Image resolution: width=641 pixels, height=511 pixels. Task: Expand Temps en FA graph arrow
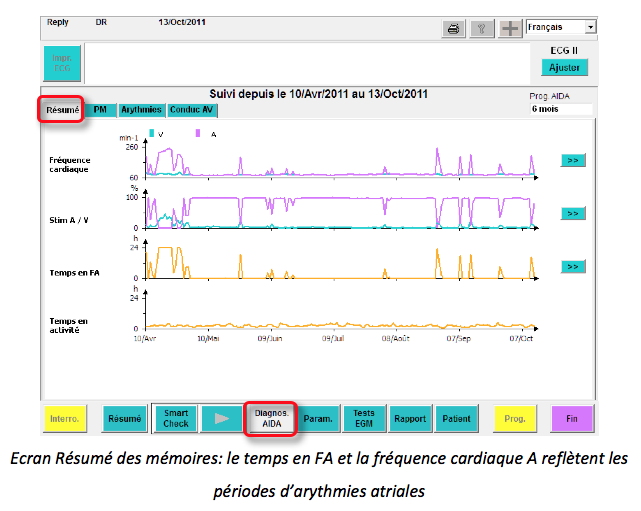(x=573, y=267)
